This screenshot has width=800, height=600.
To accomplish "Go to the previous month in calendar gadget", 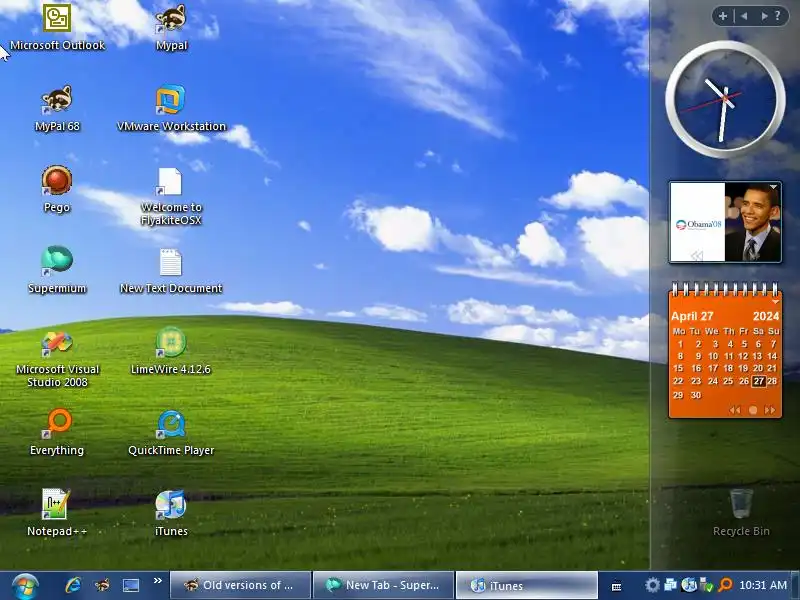I will tap(735, 410).
